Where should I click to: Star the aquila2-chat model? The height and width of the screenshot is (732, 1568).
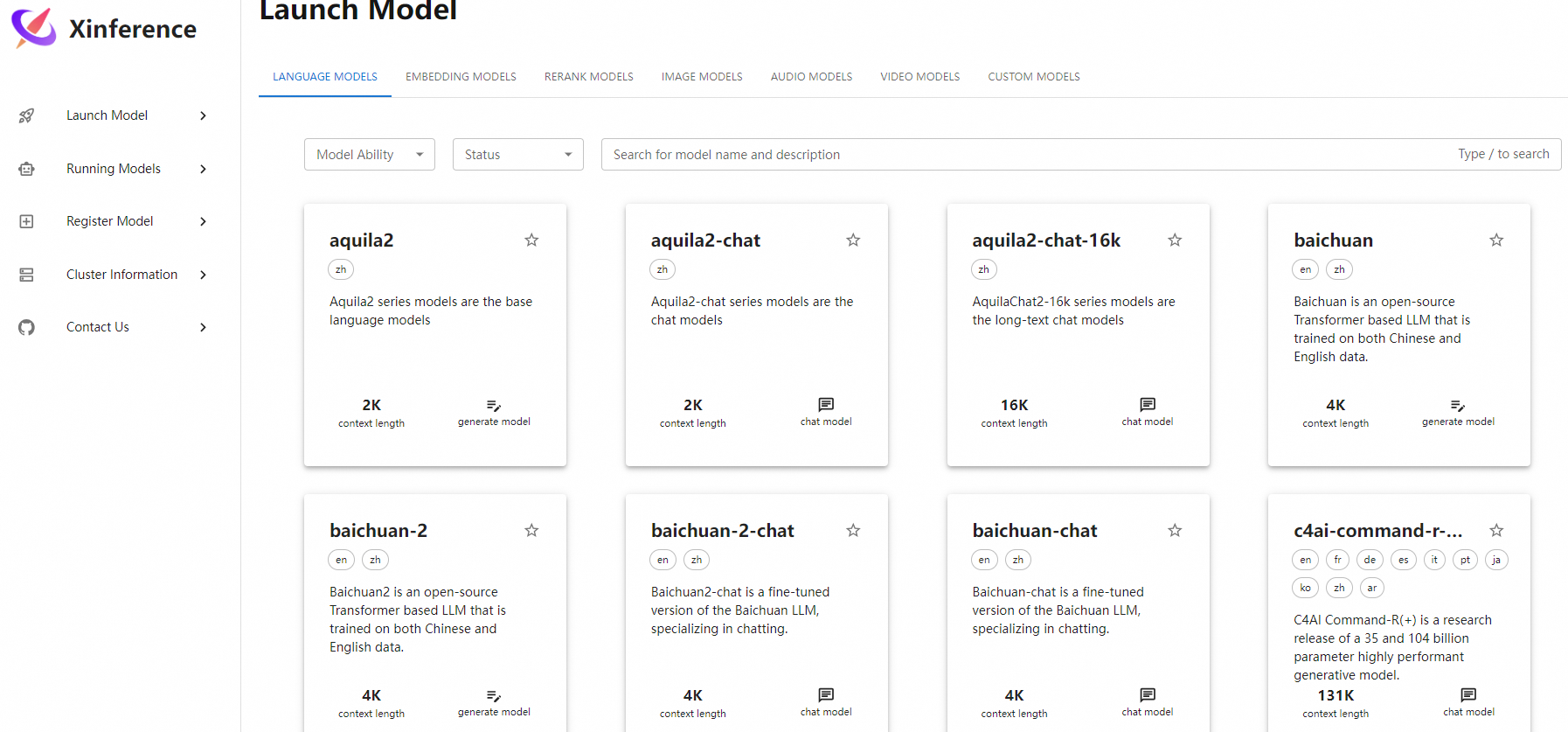[x=853, y=240]
